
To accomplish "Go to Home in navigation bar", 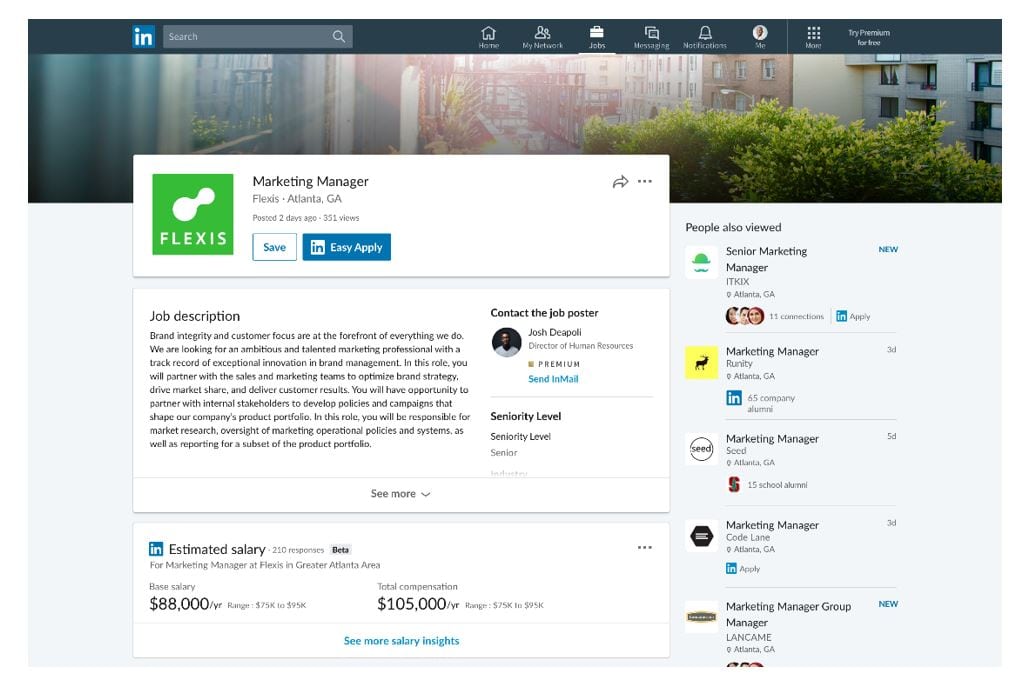I will (488, 37).
